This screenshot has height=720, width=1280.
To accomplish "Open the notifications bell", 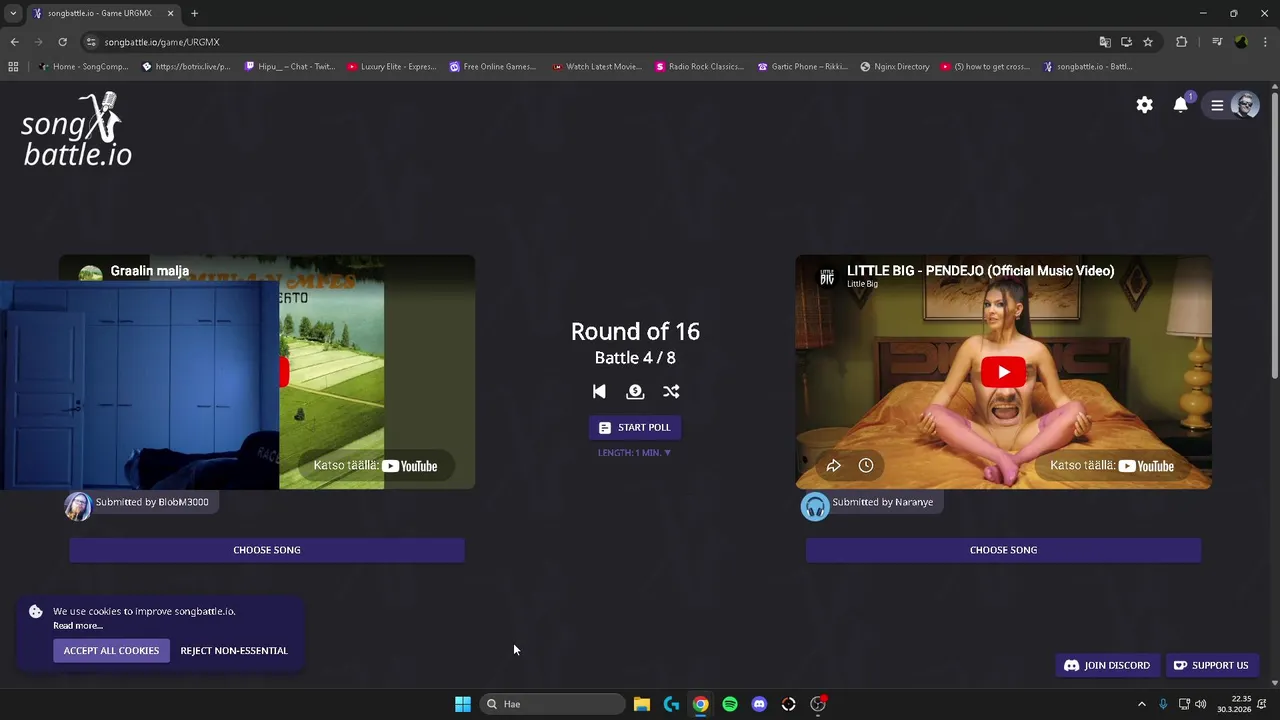I will (x=1181, y=105).
